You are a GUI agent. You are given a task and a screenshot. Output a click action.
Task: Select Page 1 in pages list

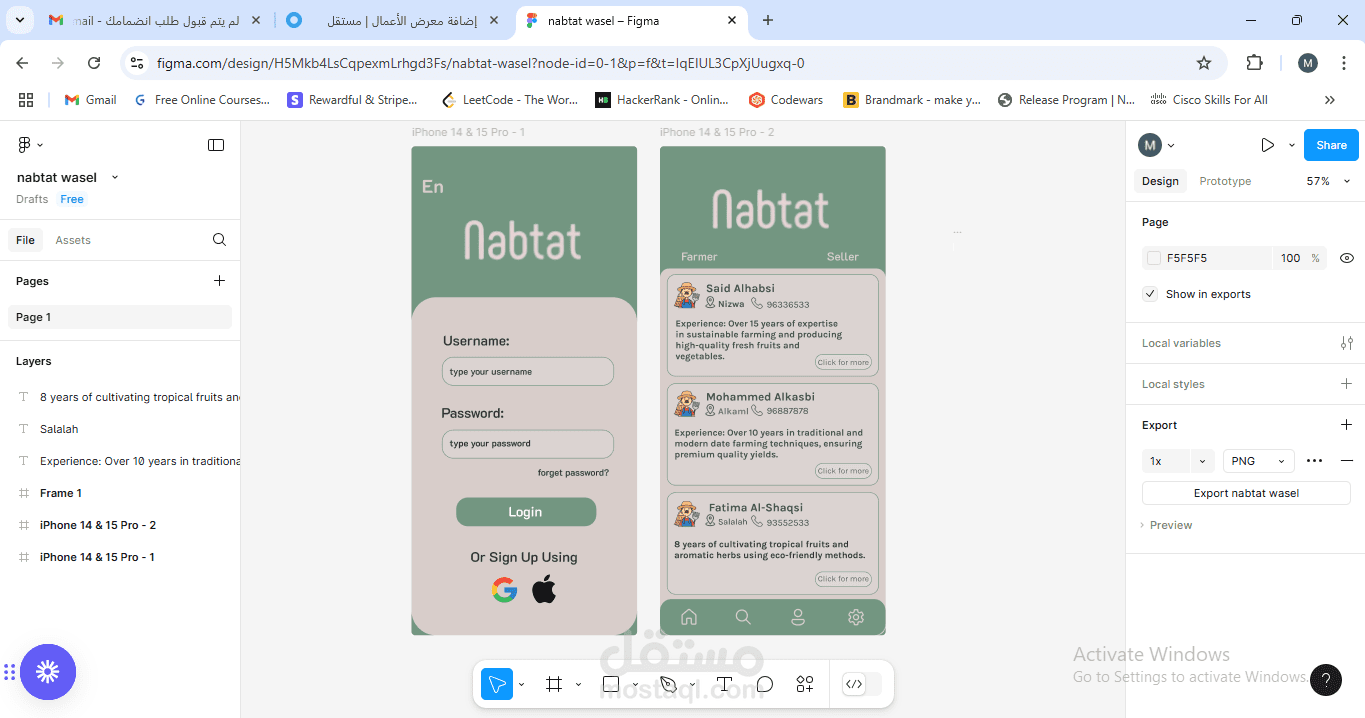pos(120,317)
